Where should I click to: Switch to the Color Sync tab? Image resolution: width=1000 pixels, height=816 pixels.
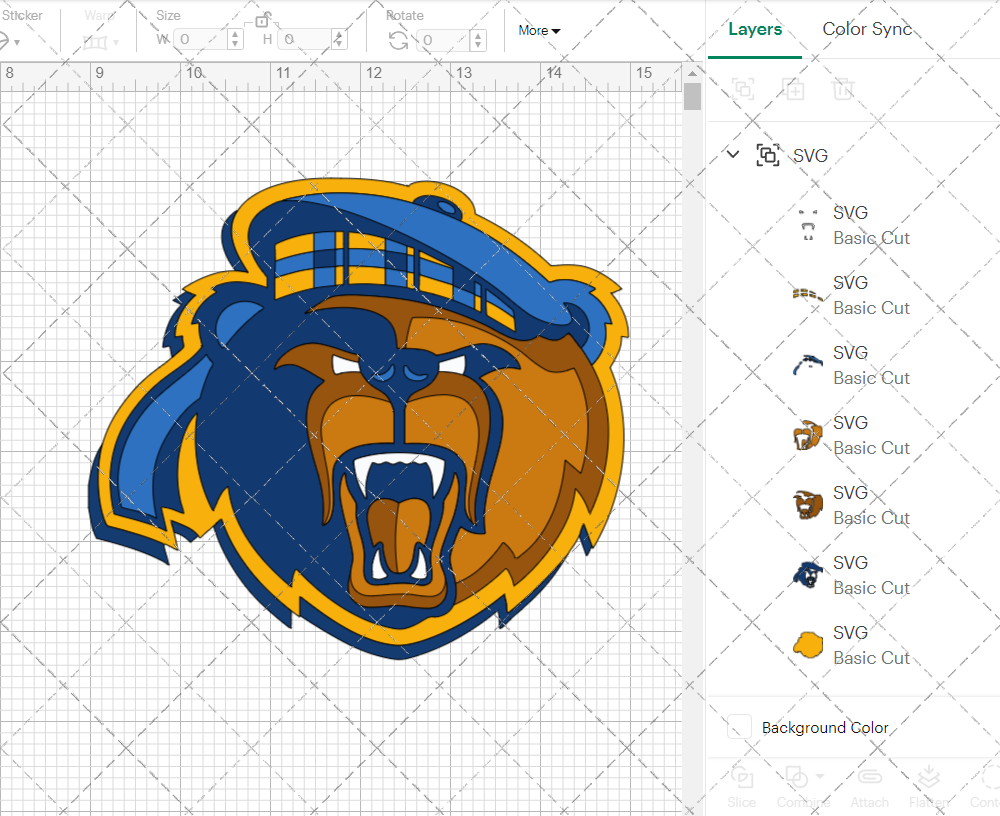(867, 29)
